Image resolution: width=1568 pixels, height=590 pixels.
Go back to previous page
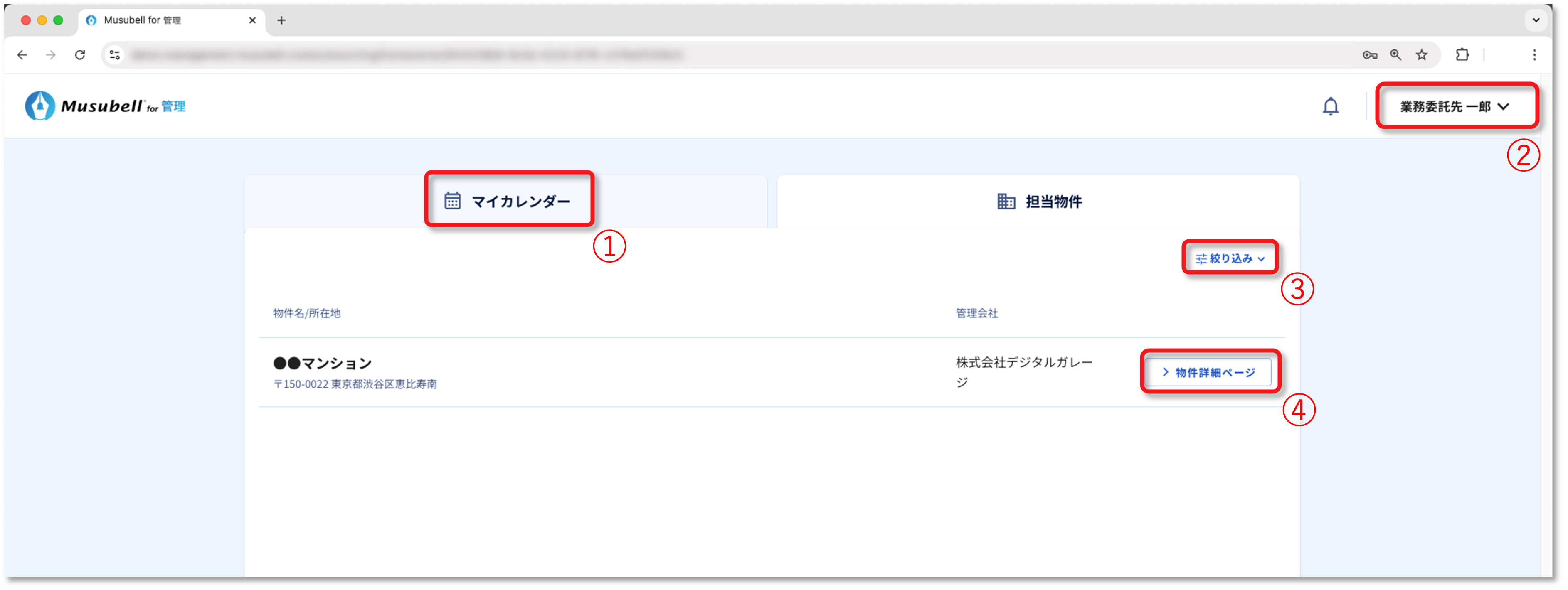(x=22, y=55)
